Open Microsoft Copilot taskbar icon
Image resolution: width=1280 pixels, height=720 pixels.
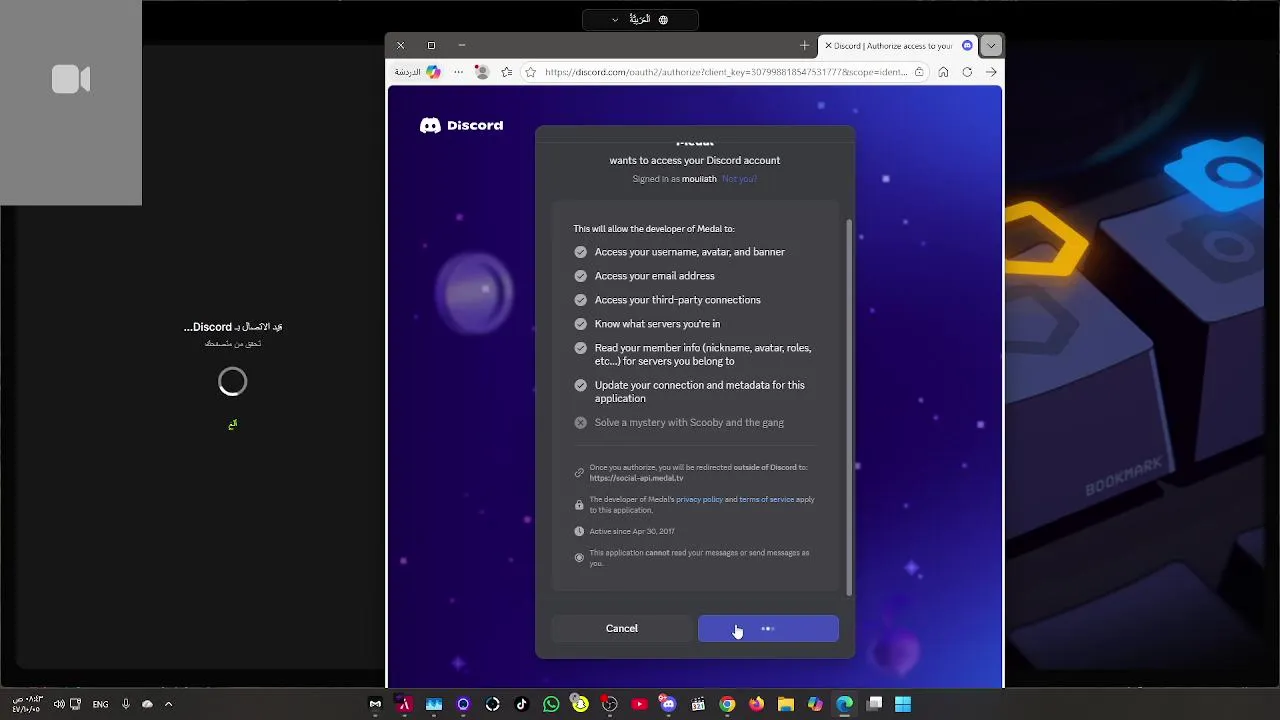pos(815,704)
